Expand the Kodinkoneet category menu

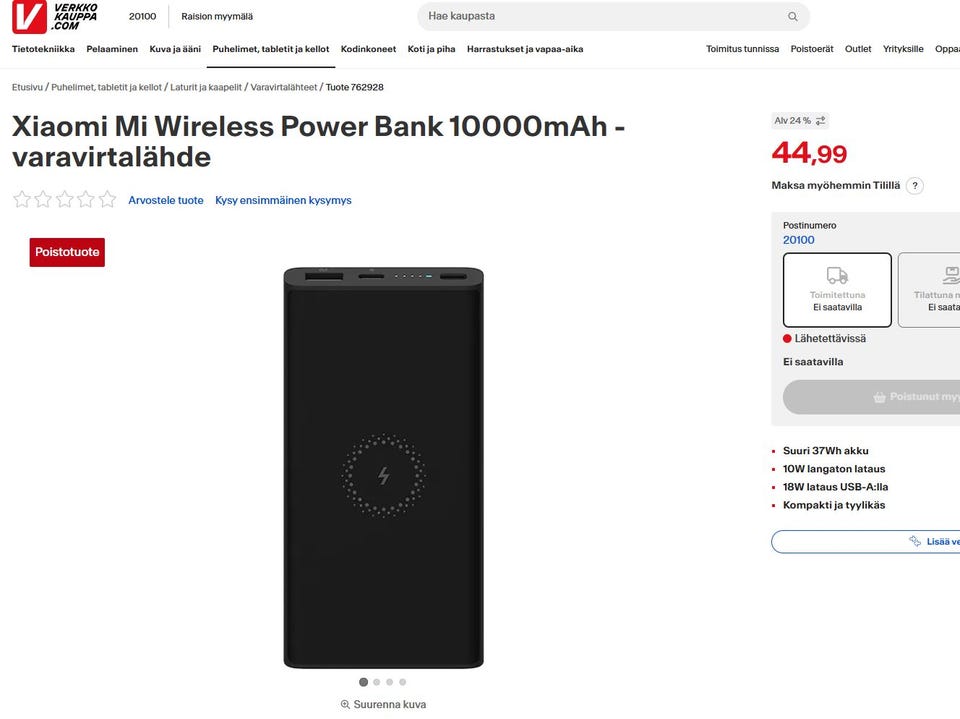tap(368, 49)
